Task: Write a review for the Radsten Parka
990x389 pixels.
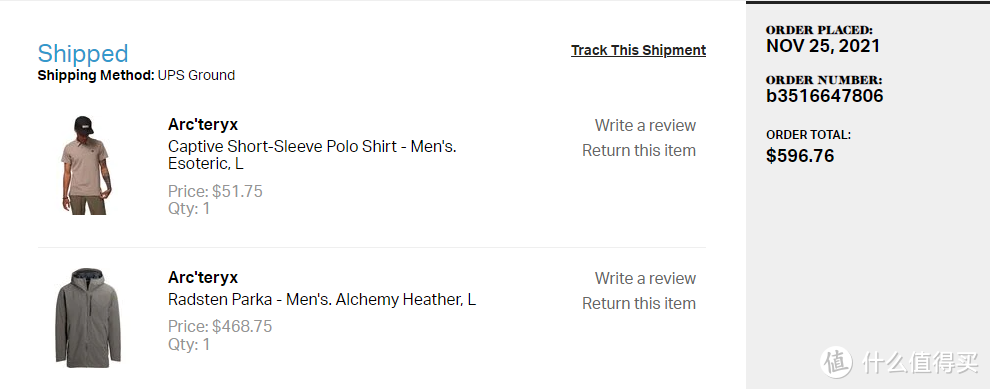Action: pos(645,278)
